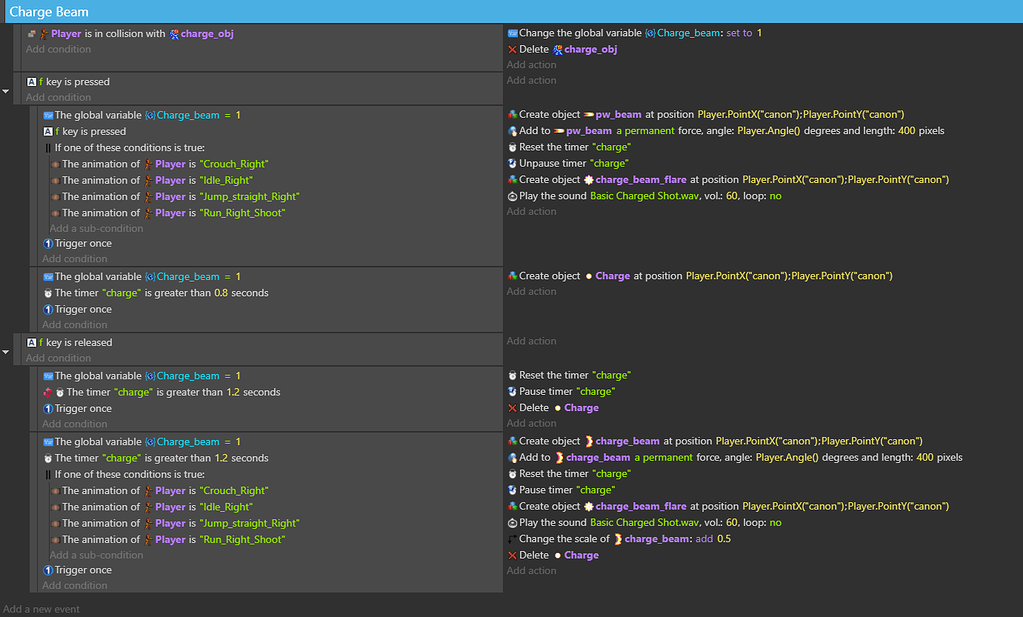Click 'Add condition' under 'f key is released'
The height and width of the screenshot is (617, 1023).
tap(58, 358)
